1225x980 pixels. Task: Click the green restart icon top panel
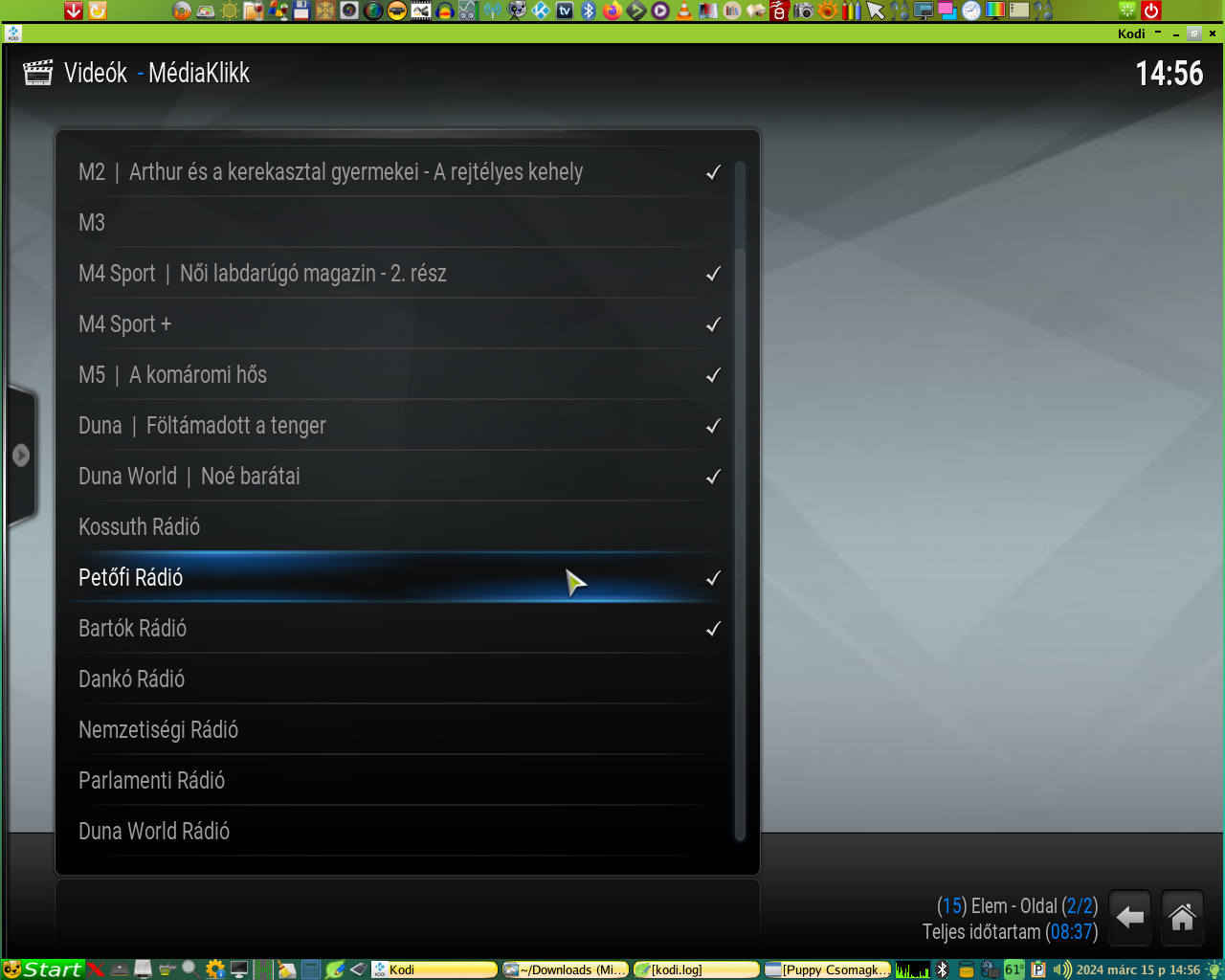coord(1127,11)
